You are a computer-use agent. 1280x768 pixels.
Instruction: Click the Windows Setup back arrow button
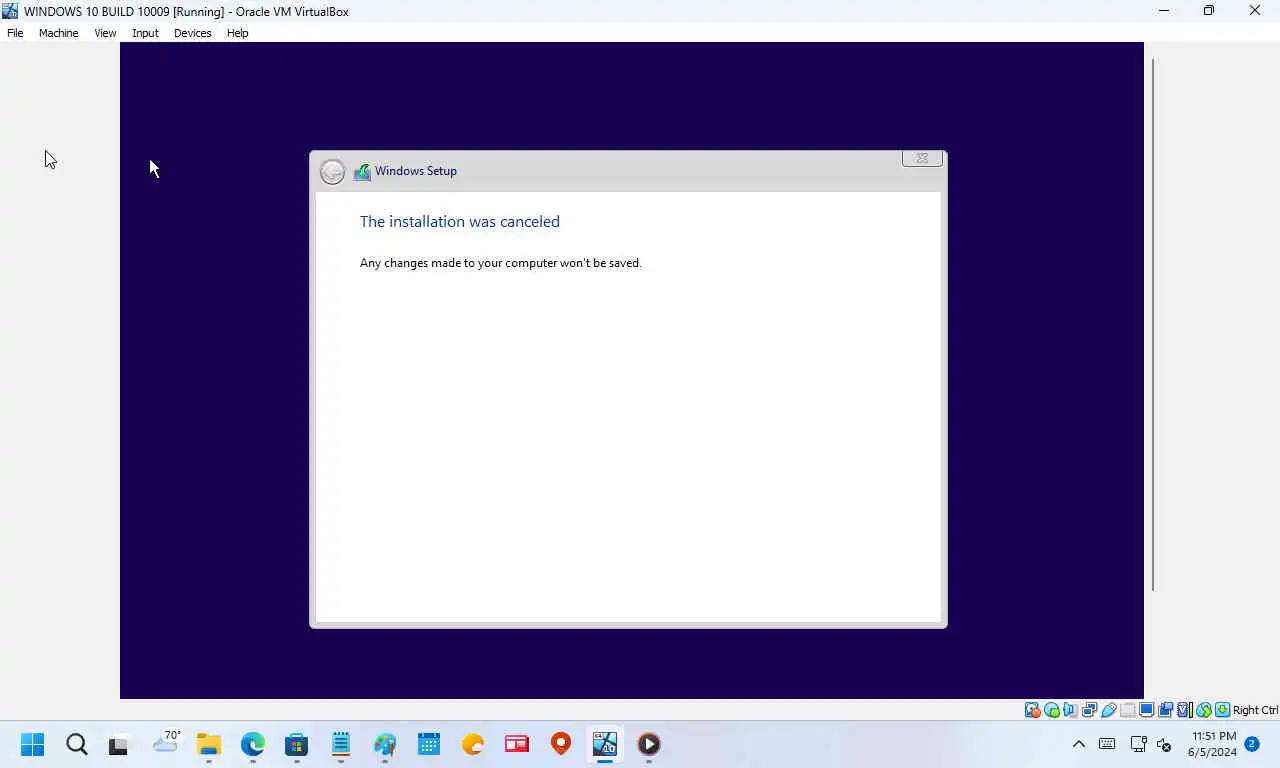(x=332, y=172)
